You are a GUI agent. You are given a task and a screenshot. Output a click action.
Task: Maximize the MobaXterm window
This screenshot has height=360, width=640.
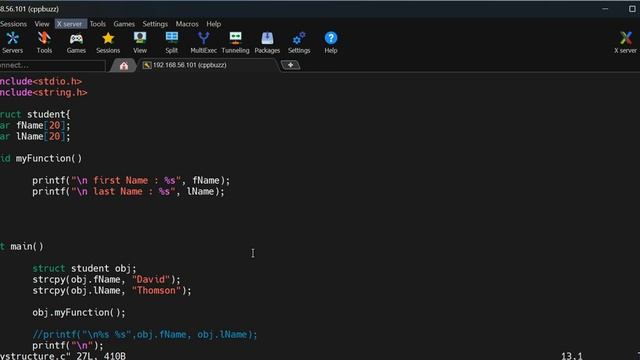tap(632, 9)
